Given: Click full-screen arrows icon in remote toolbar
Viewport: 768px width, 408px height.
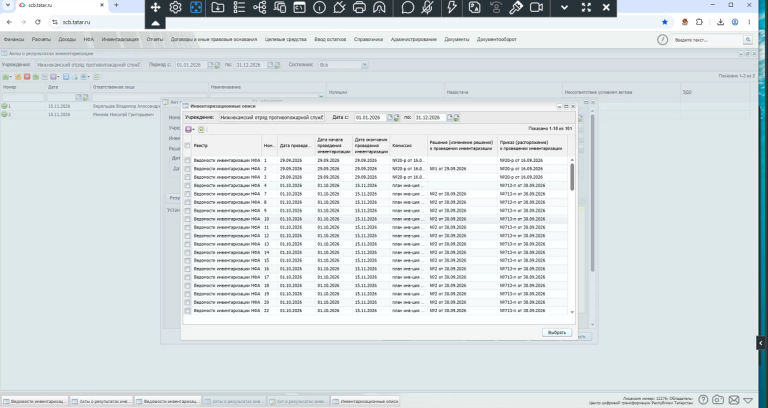Looking at the screenshot, I should [586, 7].
